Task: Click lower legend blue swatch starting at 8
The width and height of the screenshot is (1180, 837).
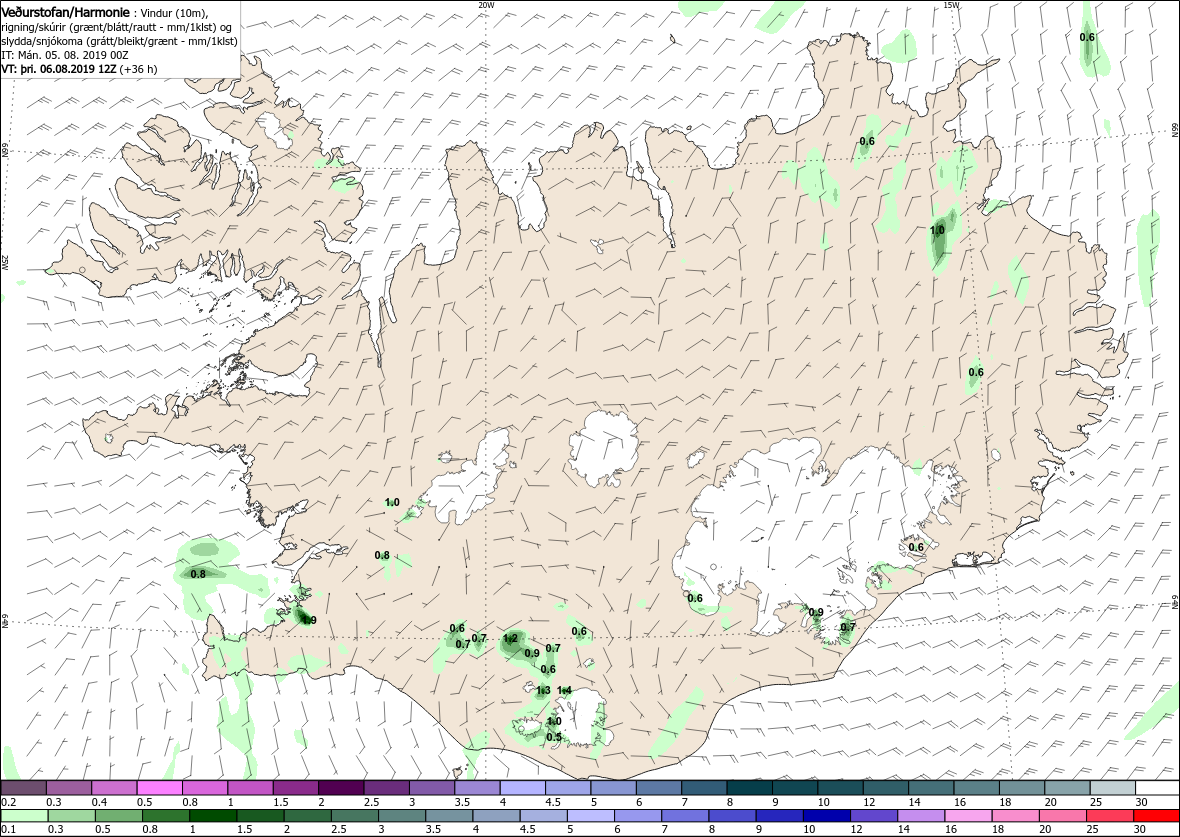Action: click(x=731, y=816)
